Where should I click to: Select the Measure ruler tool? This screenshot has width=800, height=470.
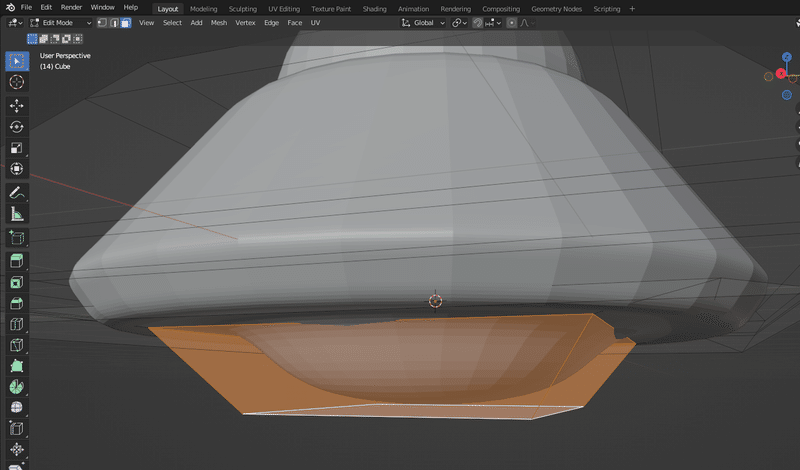coord(17,214)
